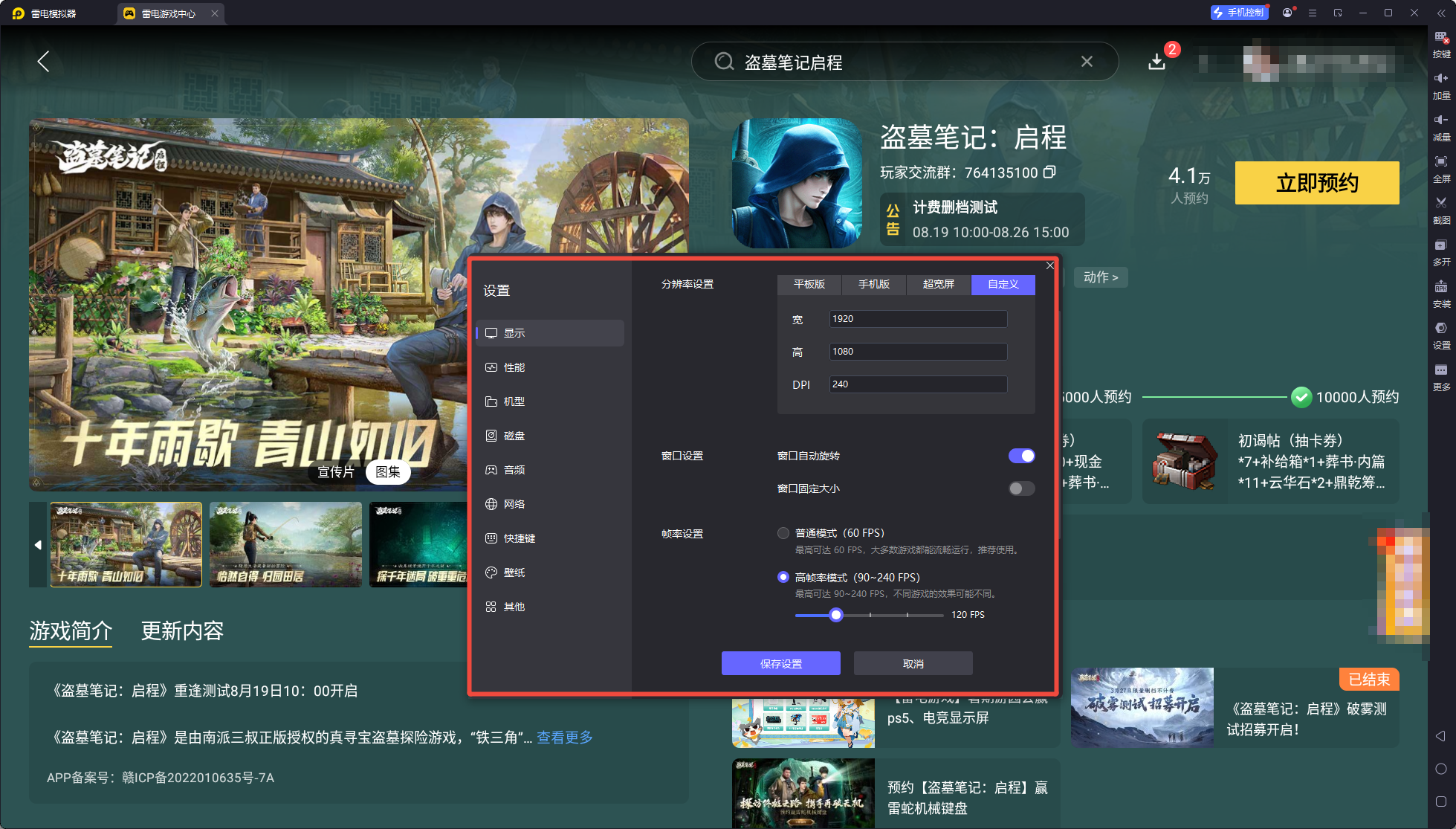Open thumbnail 怡然自得 归园田居
This screenshot has width=1456, height=829.
285,545
